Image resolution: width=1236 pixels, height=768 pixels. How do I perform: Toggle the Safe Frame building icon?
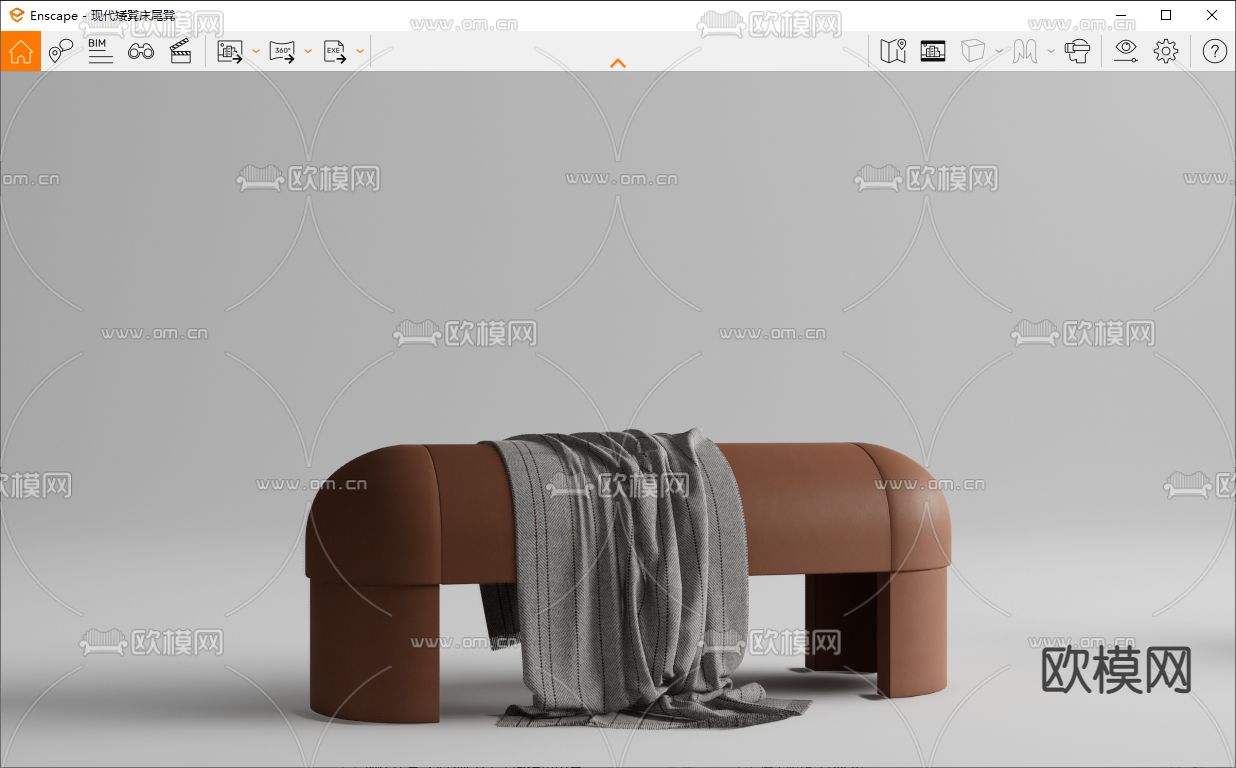click(x=933, y=51)
